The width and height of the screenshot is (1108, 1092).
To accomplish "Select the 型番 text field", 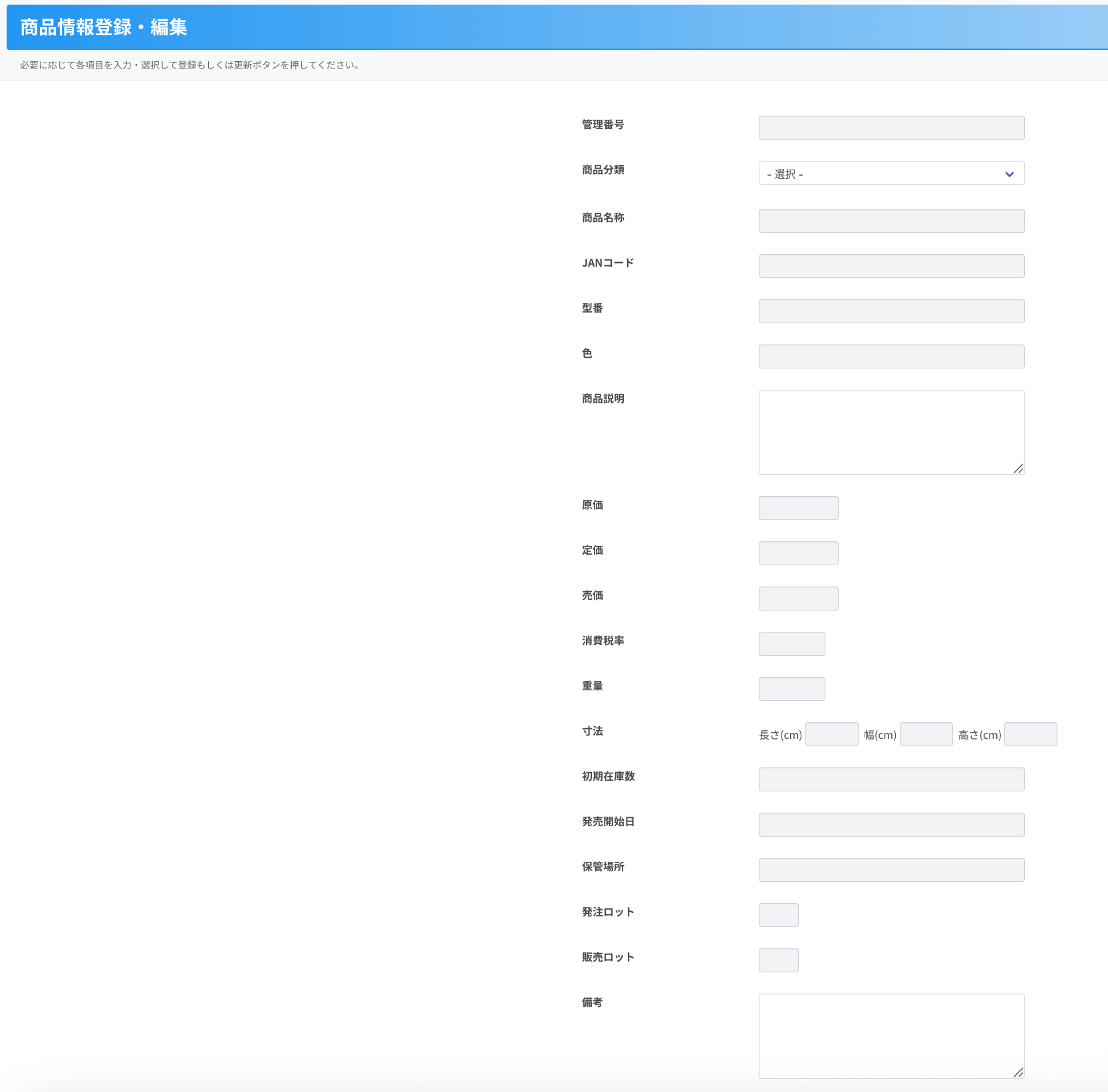I will tap(891, 311).
